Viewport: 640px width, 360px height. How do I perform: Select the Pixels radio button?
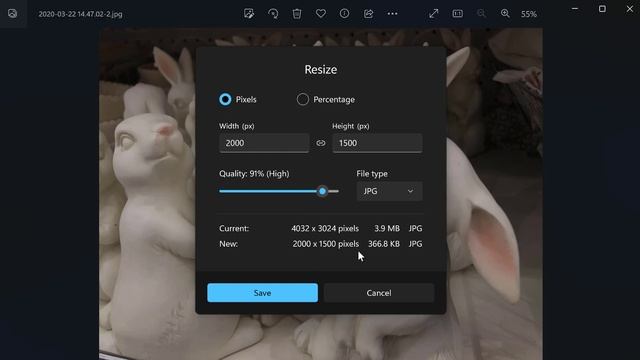pos(225,99)
